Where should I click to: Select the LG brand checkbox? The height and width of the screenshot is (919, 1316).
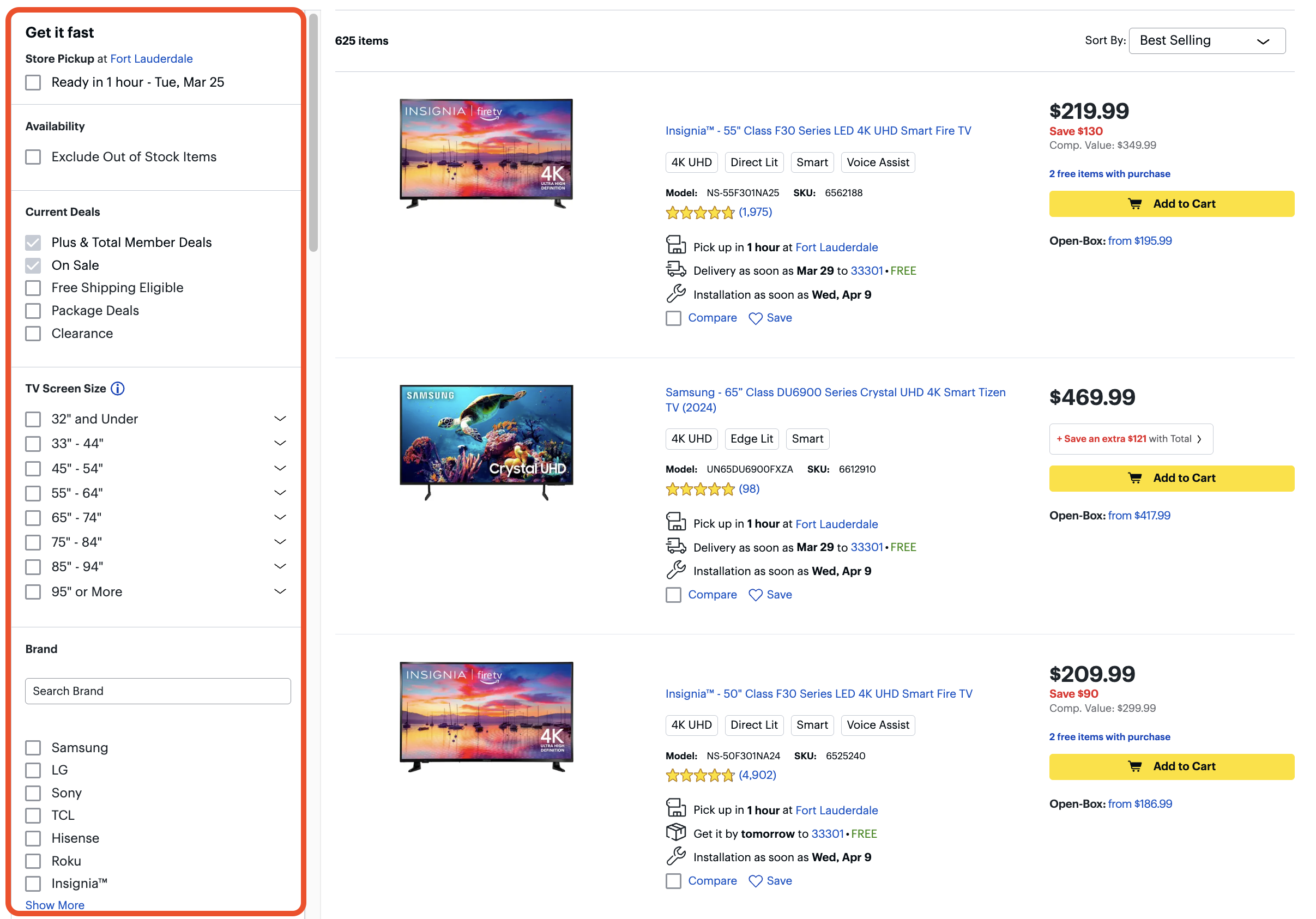33,771
